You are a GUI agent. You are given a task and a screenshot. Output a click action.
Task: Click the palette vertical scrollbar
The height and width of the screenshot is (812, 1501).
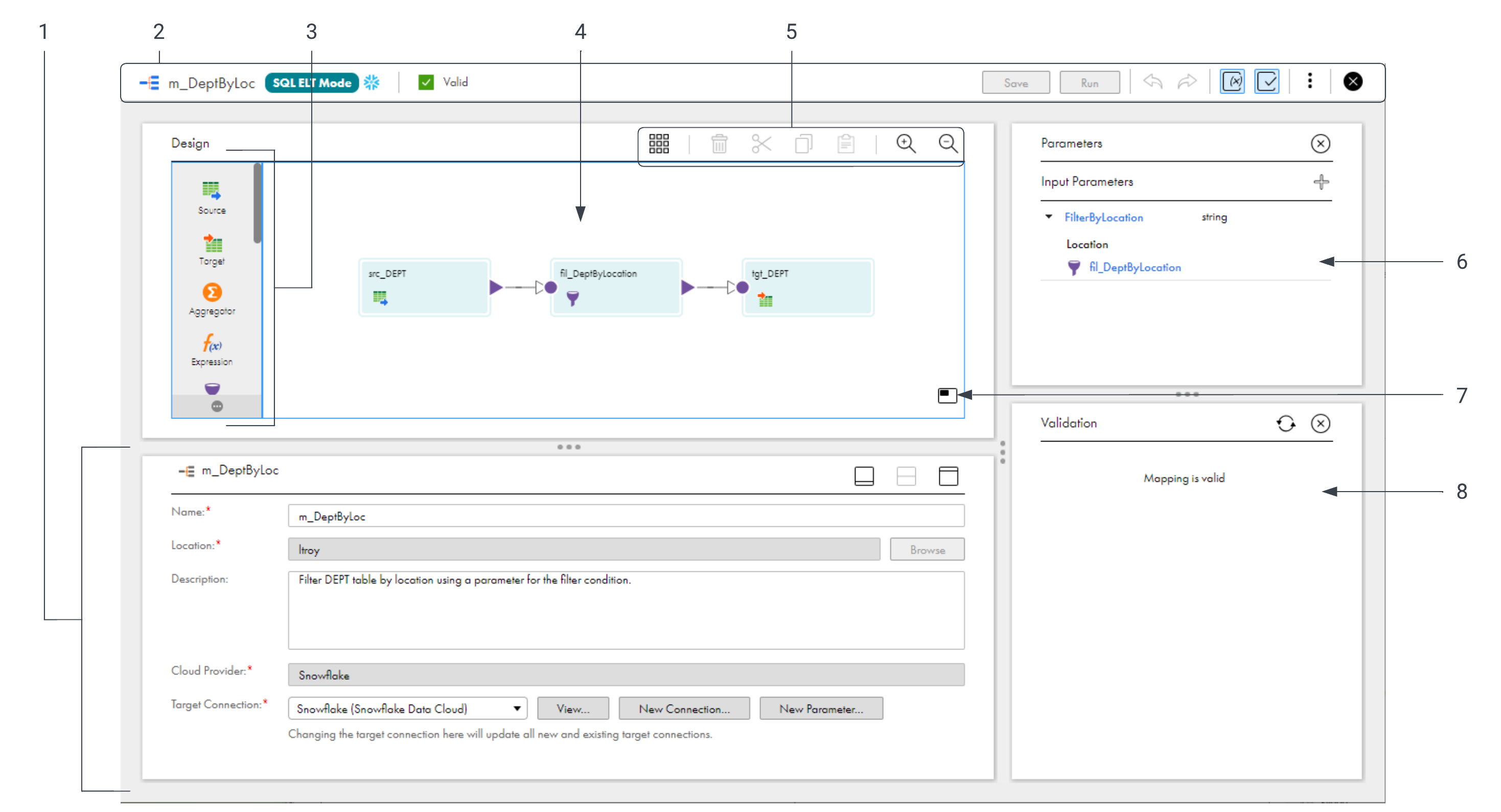tap(257, 203)
